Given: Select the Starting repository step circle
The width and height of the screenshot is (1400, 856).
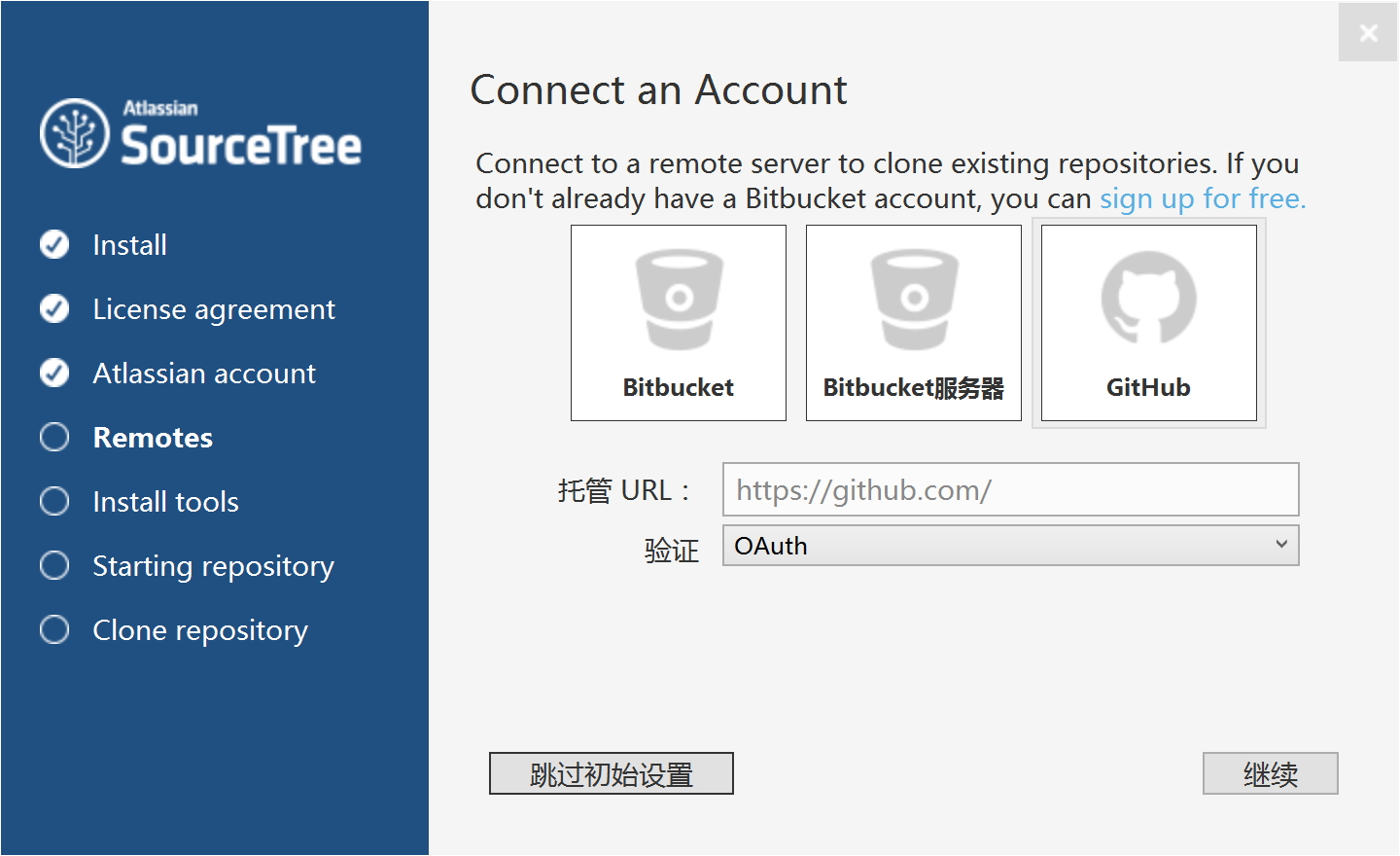Looking at the screenshot, I should (x=54, y=565).
